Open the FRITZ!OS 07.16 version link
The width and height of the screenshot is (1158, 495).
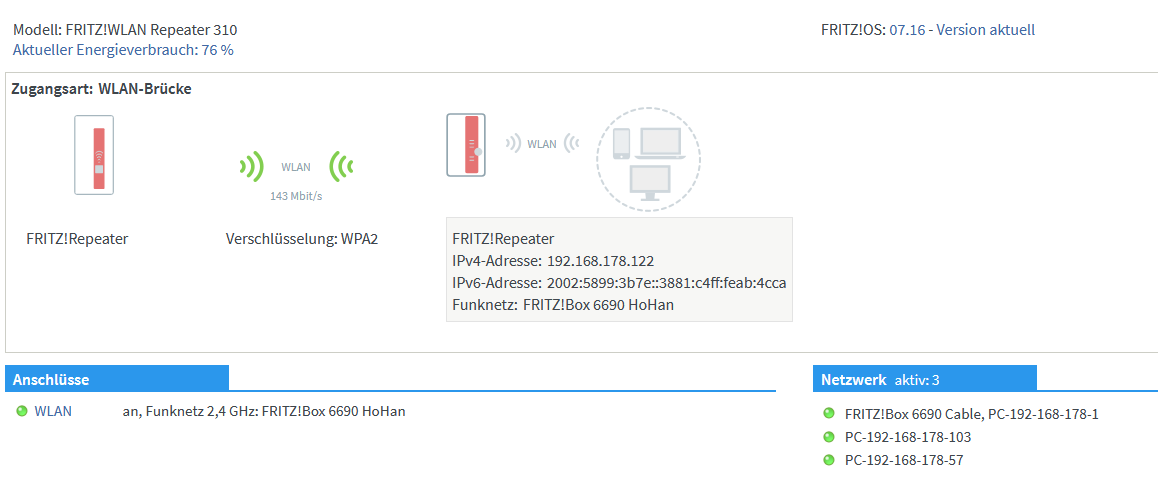906,30
